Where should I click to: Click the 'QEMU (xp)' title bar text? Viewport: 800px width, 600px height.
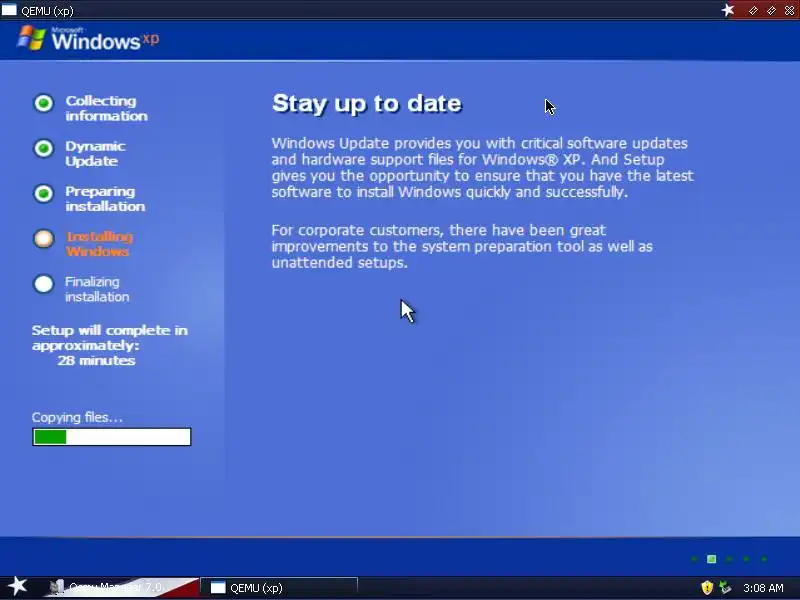47,11
